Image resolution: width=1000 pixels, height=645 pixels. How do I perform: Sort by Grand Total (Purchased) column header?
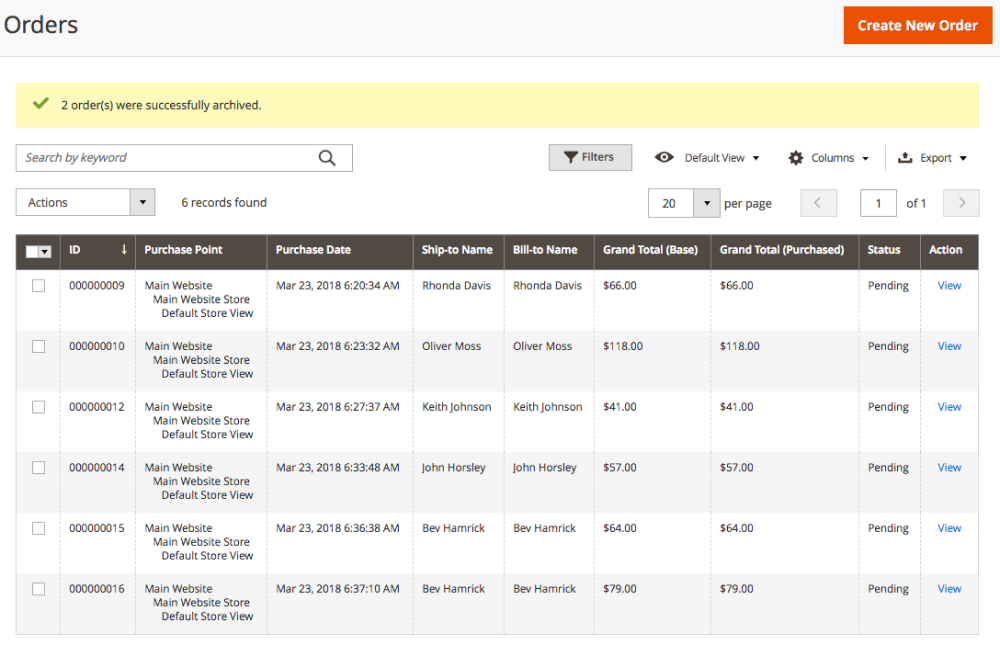pos(782,249)
